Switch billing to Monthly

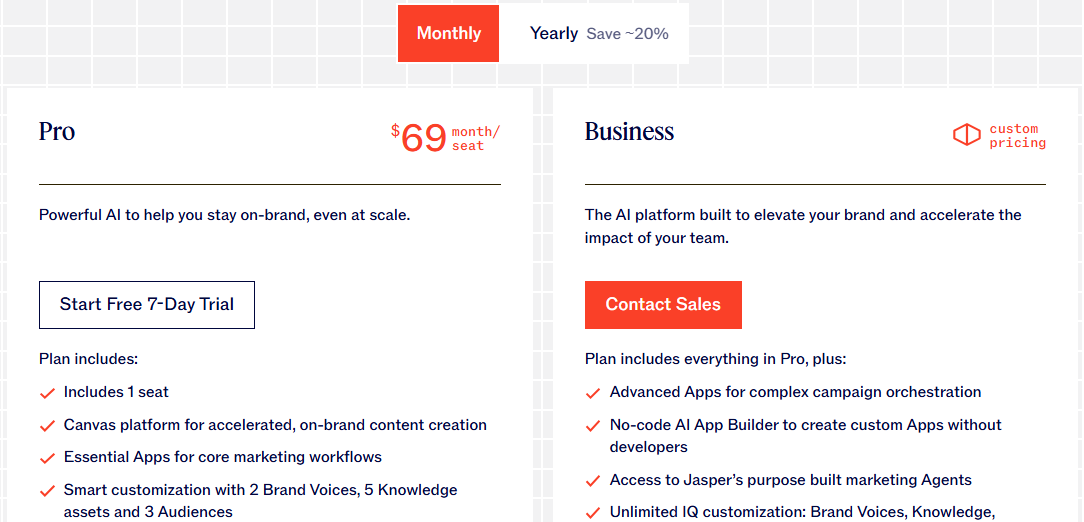click(448, 34)
